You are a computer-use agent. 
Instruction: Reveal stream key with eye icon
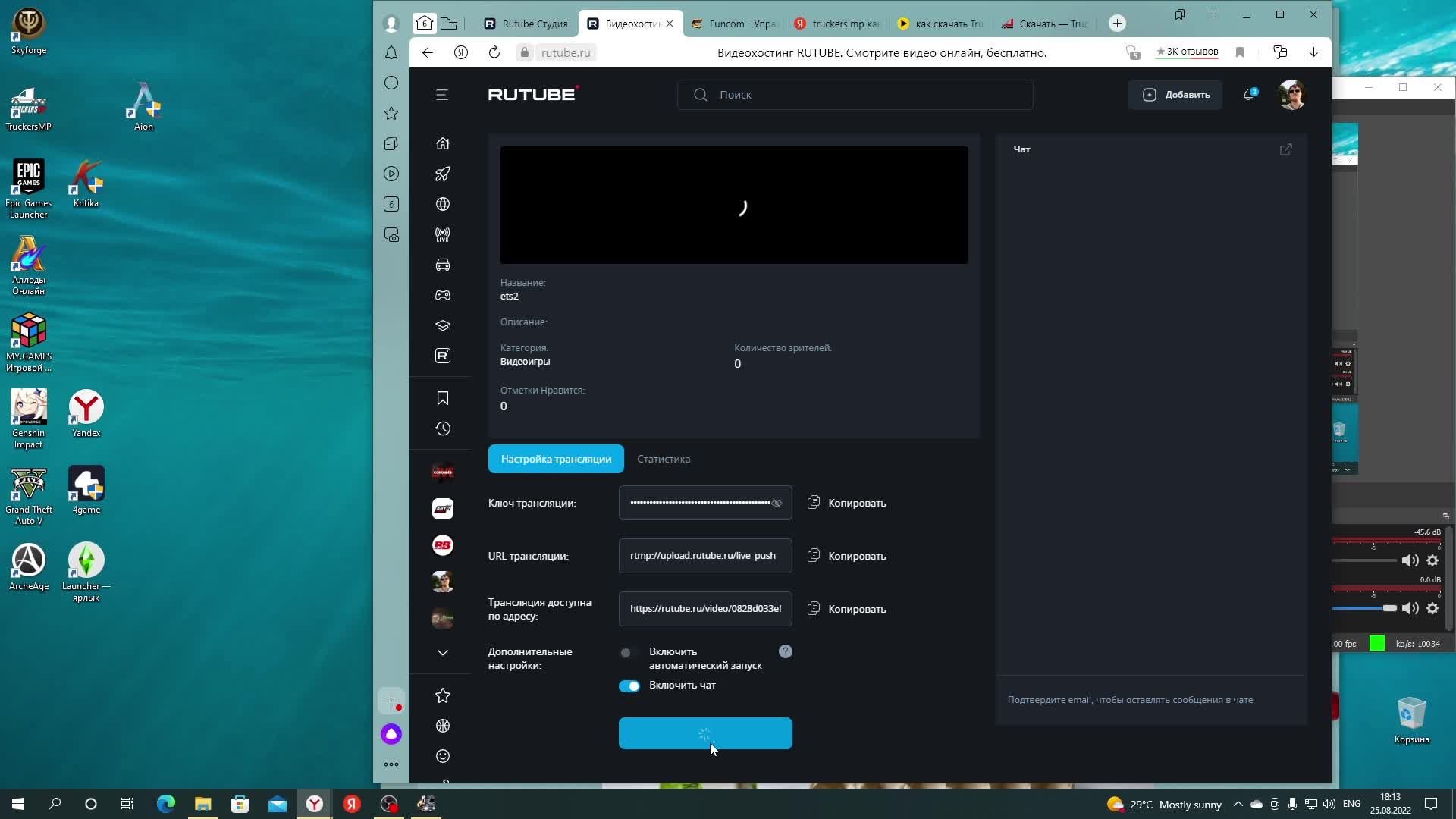777,504
